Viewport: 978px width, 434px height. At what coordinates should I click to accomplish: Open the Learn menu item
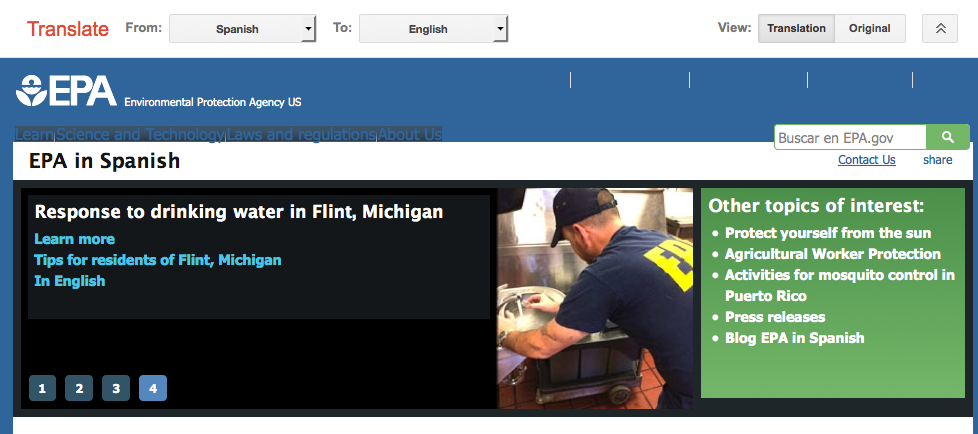point(34,134)
